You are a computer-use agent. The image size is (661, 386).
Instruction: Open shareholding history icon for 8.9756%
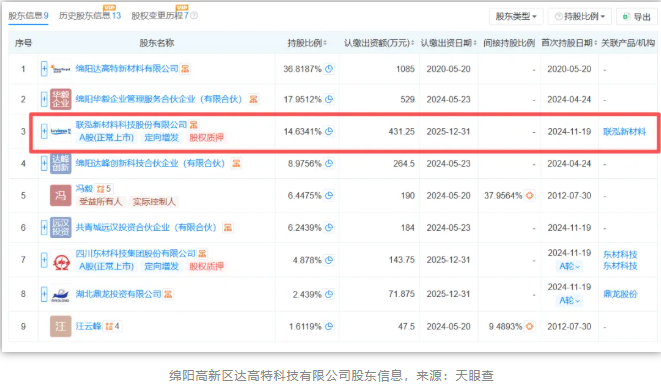[329, 164]
